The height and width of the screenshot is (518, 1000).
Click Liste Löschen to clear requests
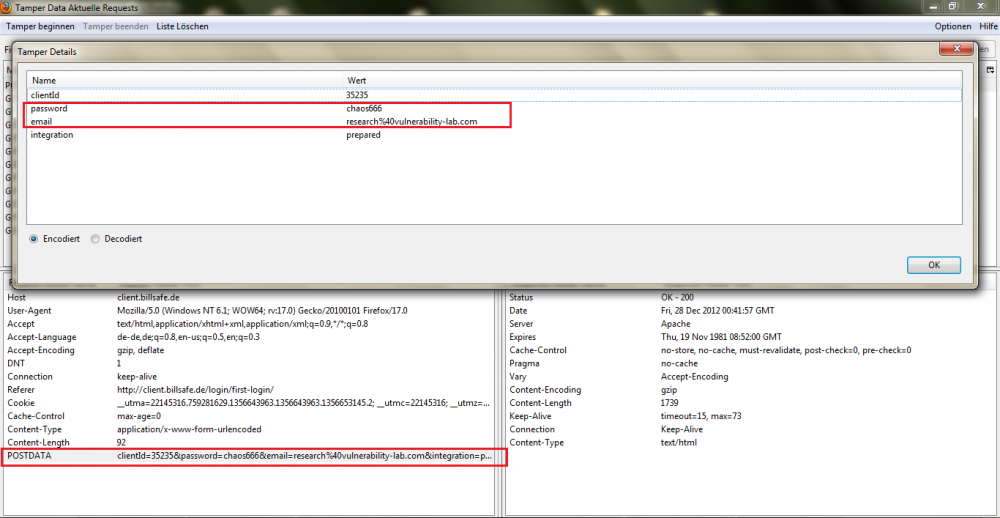coord(185,26)
